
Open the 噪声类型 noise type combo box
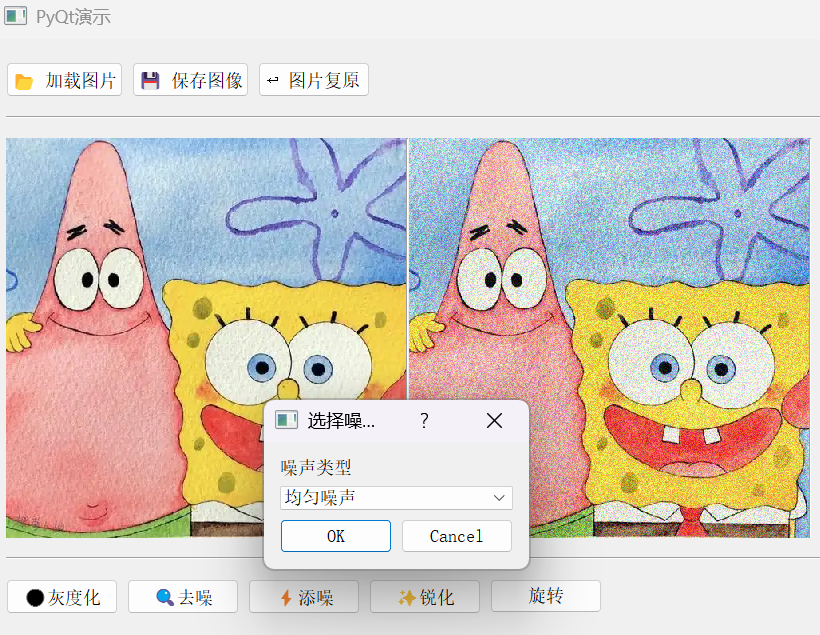[396, 498]
